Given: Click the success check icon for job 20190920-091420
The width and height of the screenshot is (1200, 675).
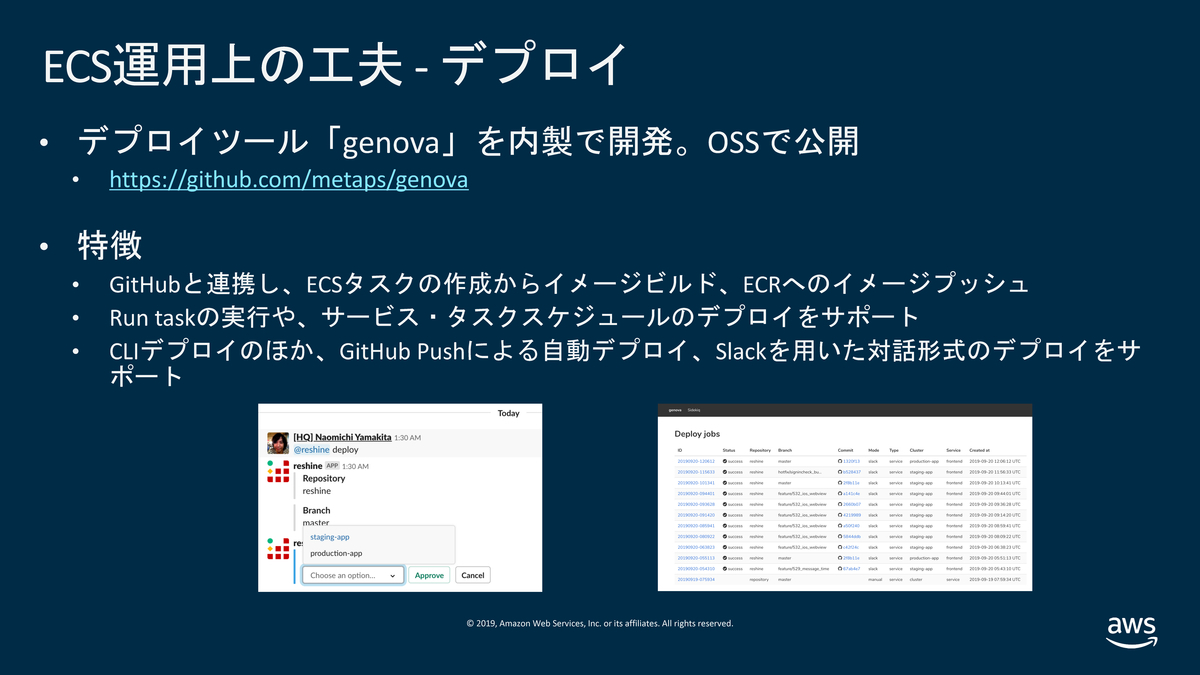Looking at the screenshot, I should (x=725, y=515).
